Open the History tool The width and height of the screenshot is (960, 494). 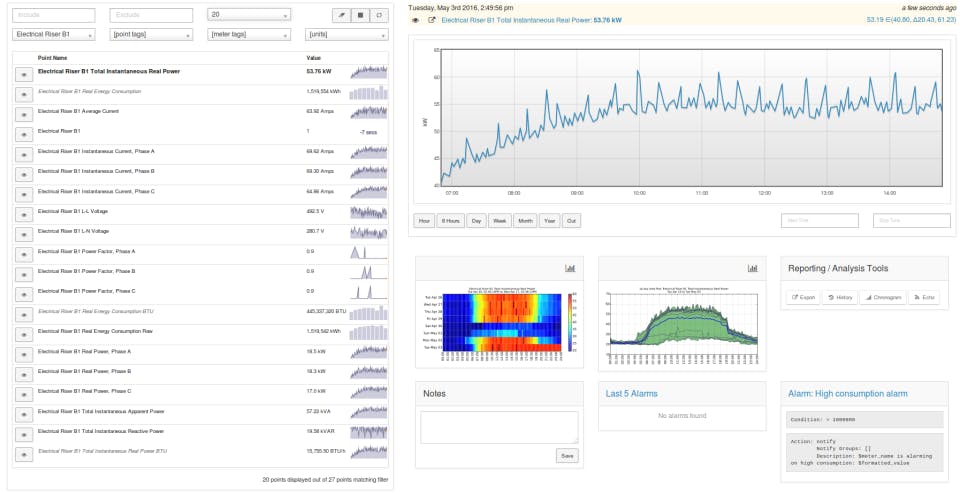point(839,298)
